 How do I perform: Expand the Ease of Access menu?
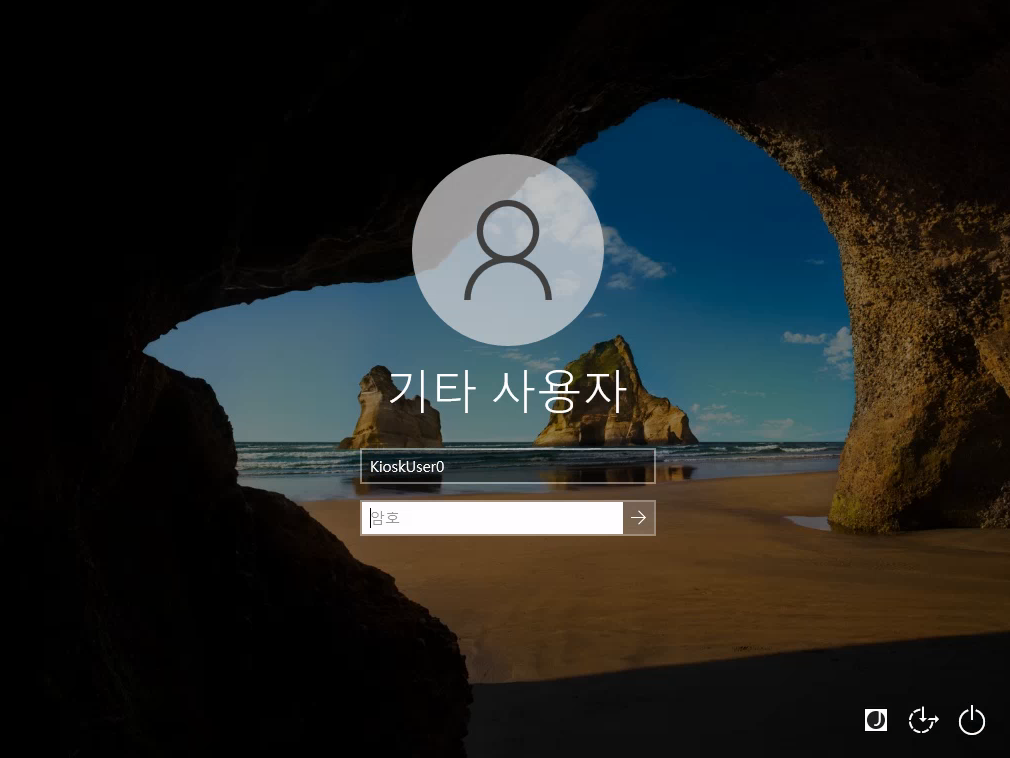click(923, 720)
